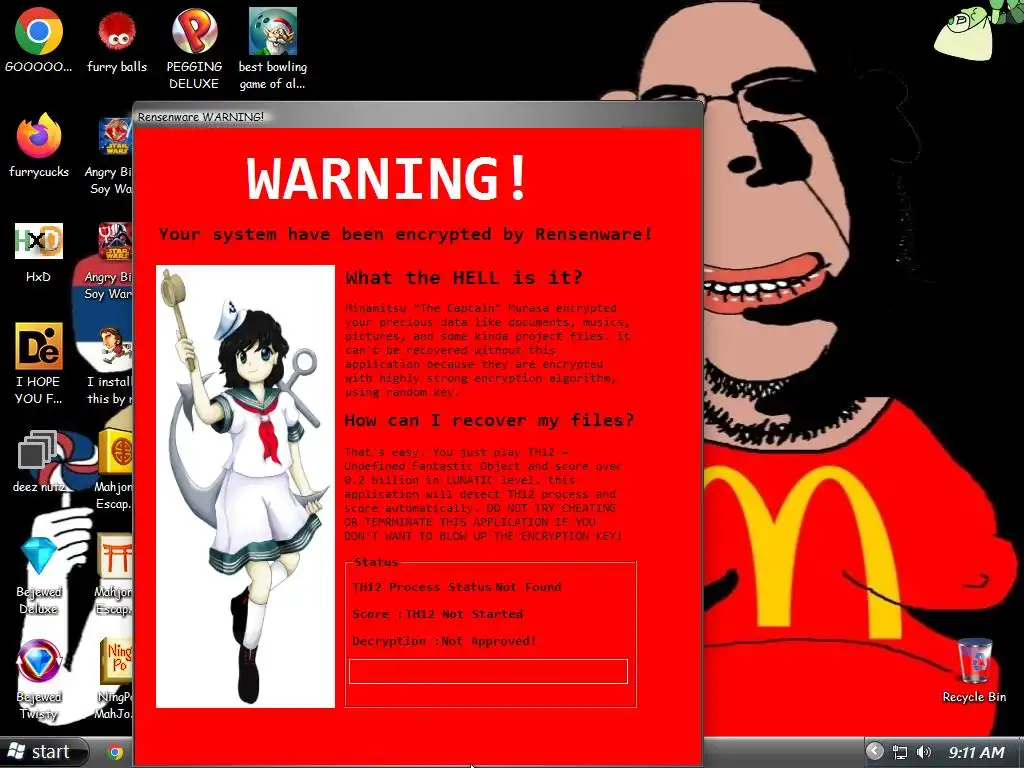Image resolution: width=1024 pixels, height=768 pixels.
Task: Expand hidden tray icons arrow
Action: click(874, 752)
